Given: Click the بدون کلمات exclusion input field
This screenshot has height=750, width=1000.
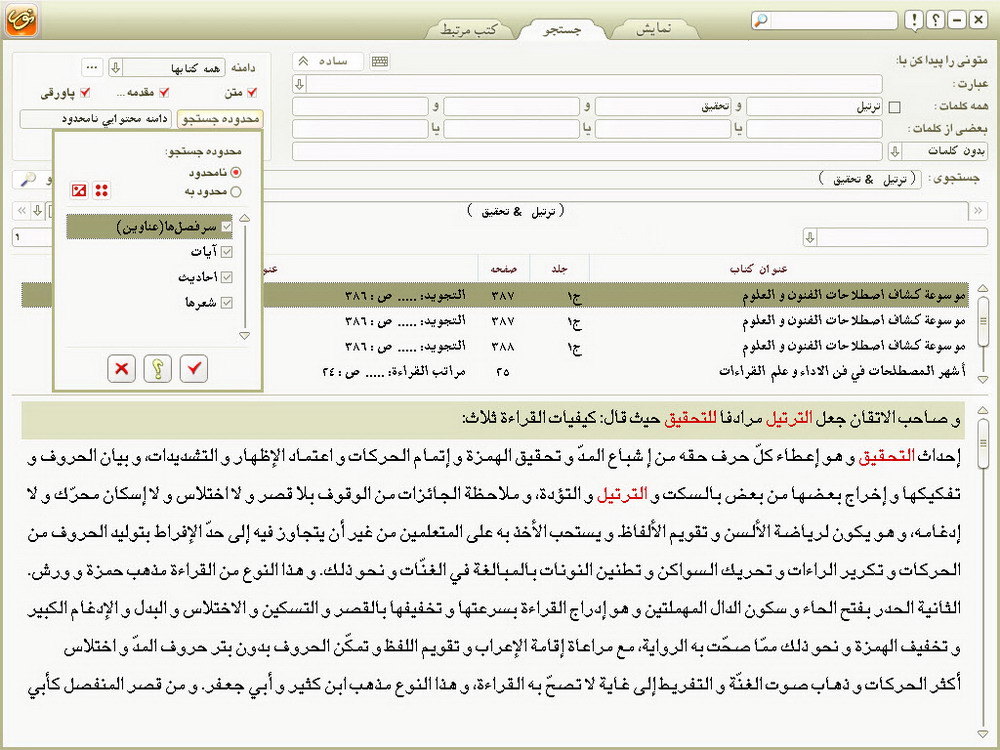Looking at the screenshot, I should 587,151.
